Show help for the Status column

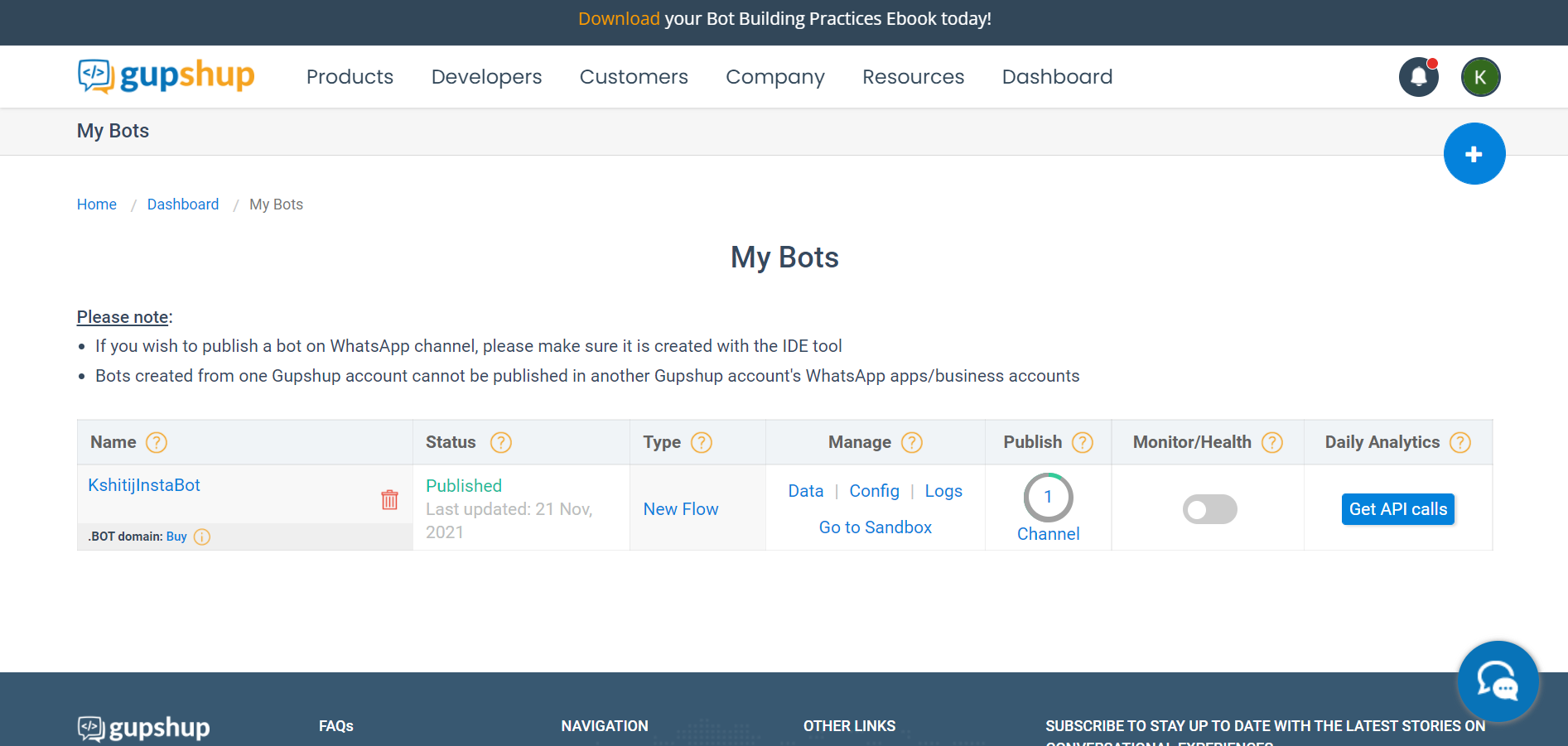(x=501, y=443)
